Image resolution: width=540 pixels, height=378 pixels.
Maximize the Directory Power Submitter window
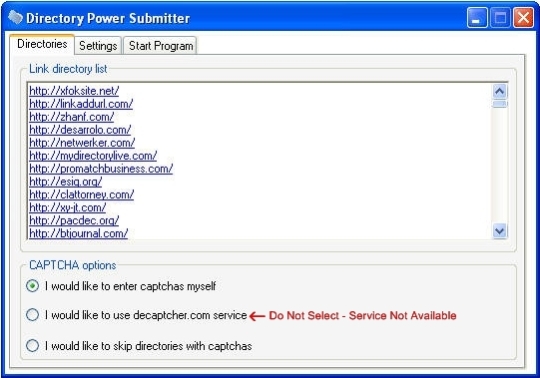click(x=500, y=17)
